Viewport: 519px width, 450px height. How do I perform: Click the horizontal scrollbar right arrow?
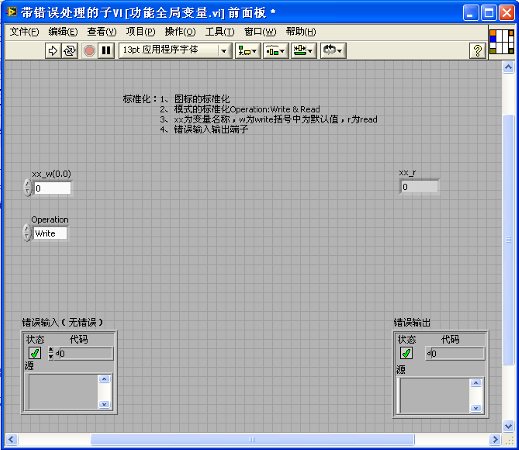[x=495, y=440]
